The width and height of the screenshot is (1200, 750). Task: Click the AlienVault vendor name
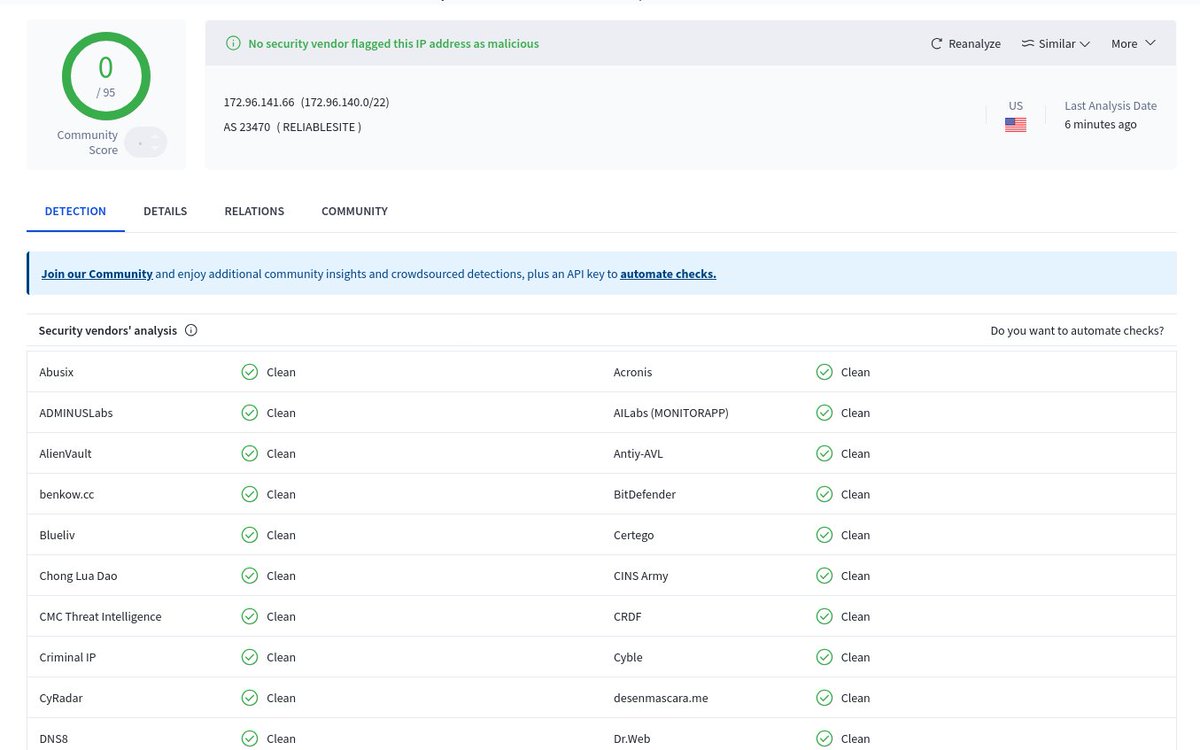tap(65, 454)
